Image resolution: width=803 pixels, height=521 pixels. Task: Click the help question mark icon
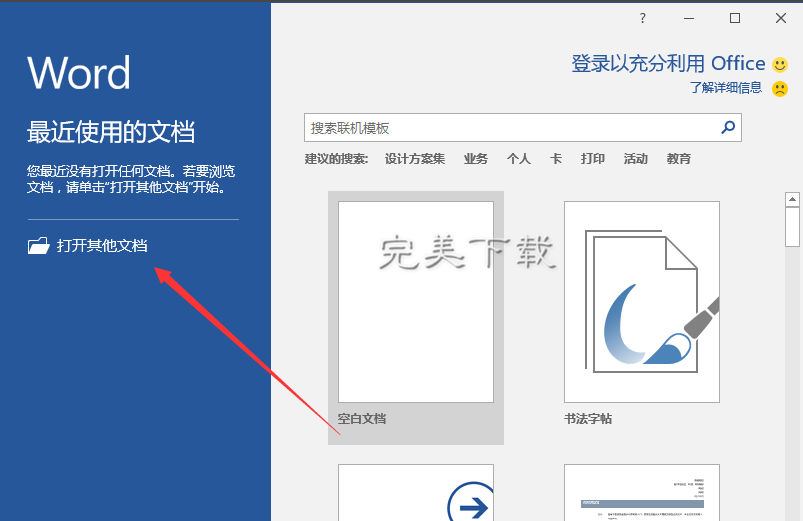pos(643,18)
